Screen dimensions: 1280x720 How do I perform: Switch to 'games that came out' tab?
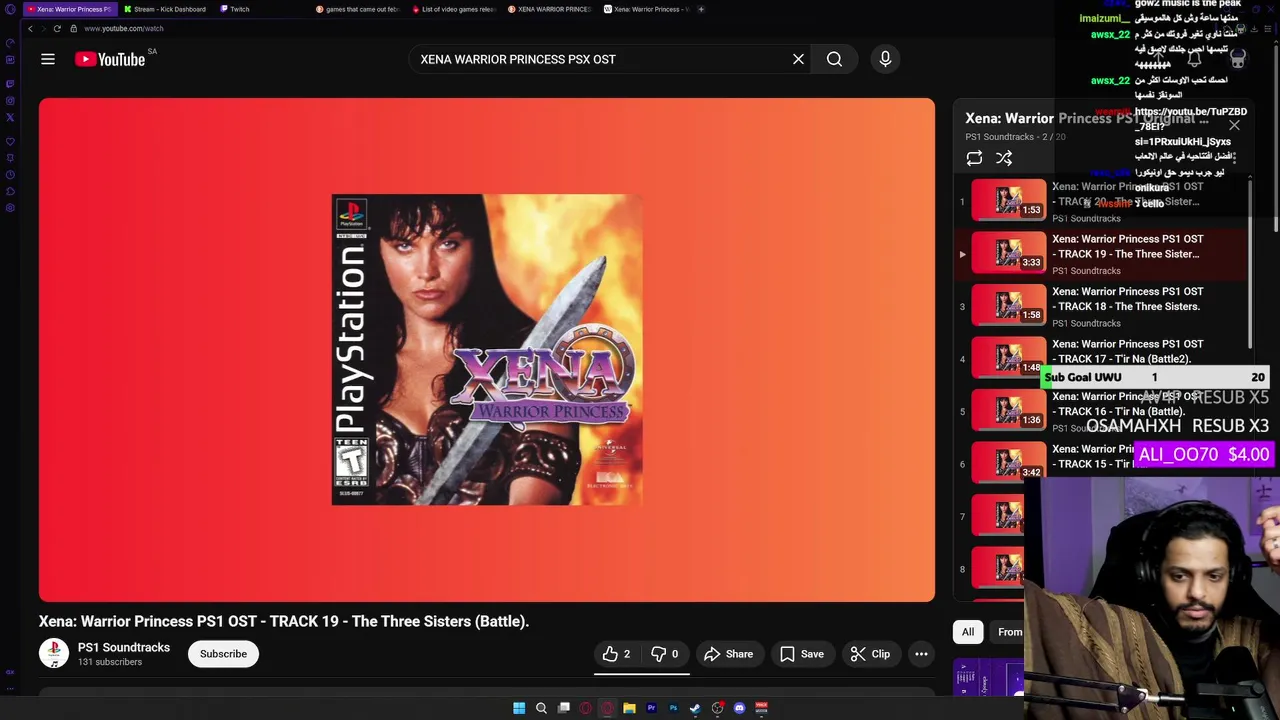(357, 9)
